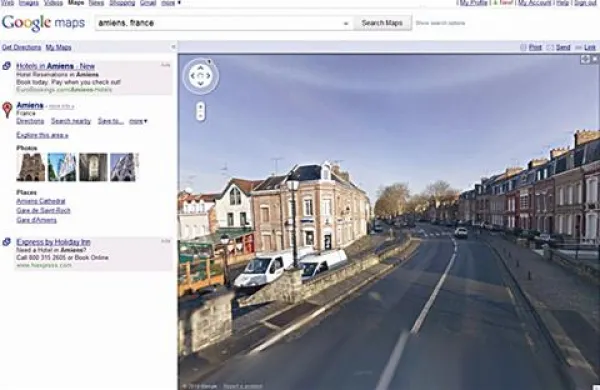
Task: Click the Search Maps button
Action: click(382, 23)
